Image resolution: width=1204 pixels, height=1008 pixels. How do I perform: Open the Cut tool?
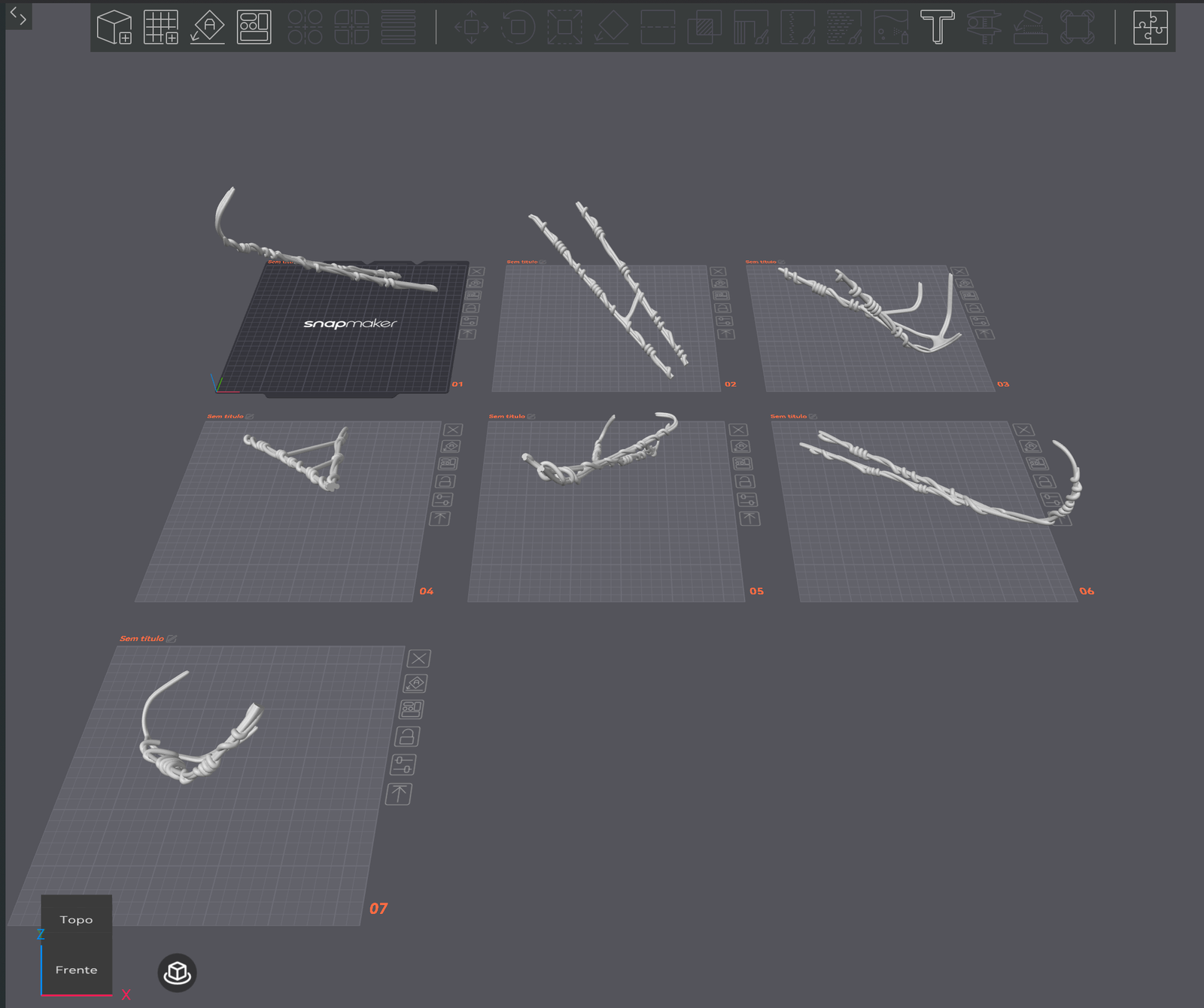pos(658,27)
